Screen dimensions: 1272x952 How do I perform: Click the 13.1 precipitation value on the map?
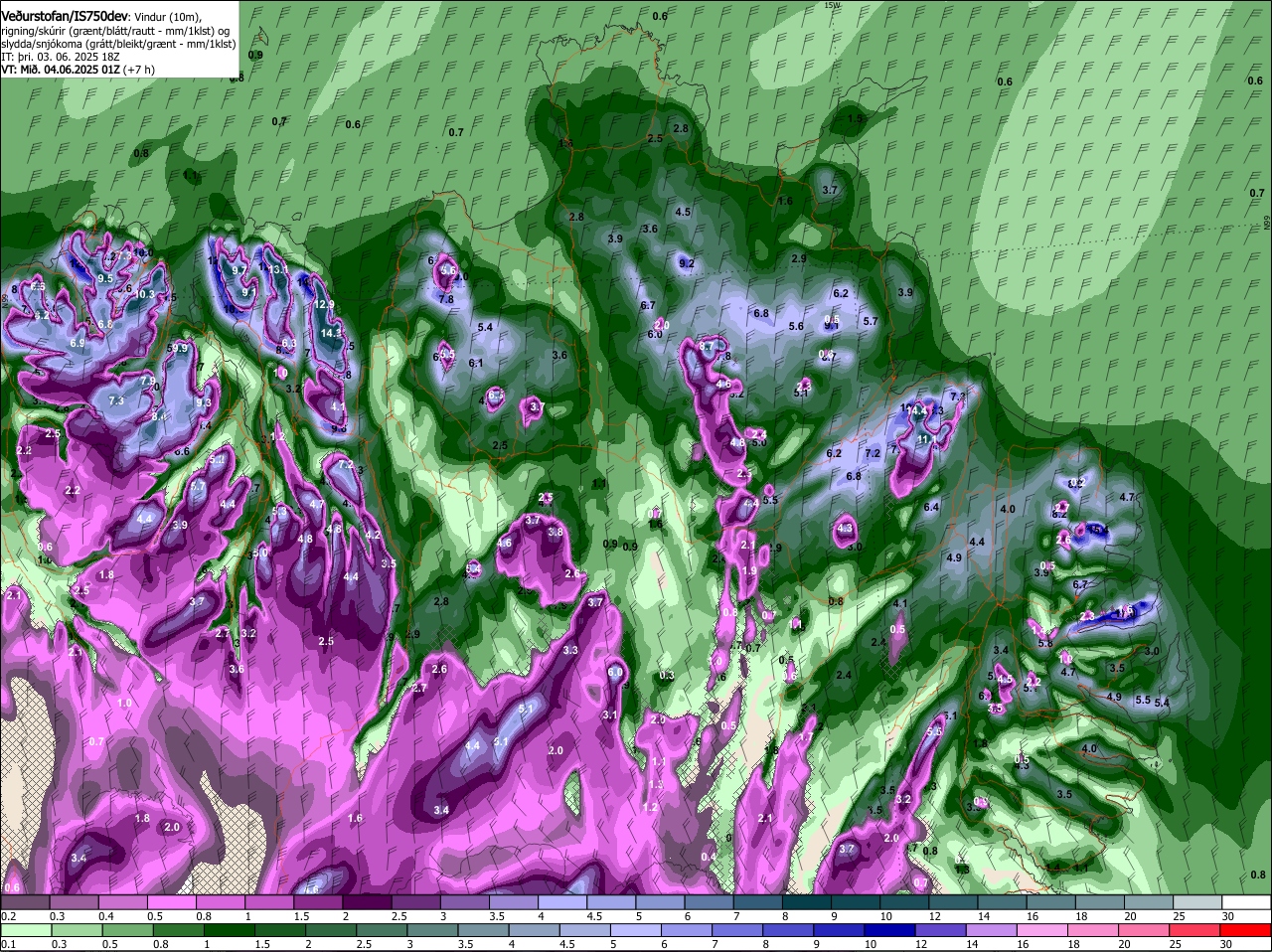[x=278, y=269]
